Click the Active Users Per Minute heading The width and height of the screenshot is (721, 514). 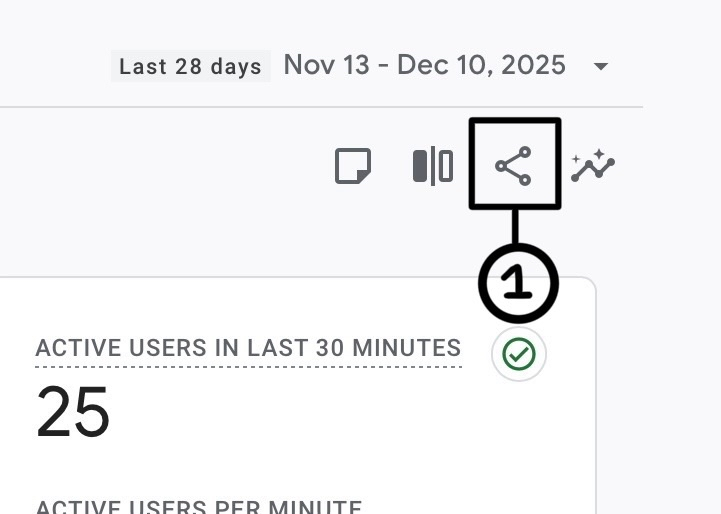(198, 507)
